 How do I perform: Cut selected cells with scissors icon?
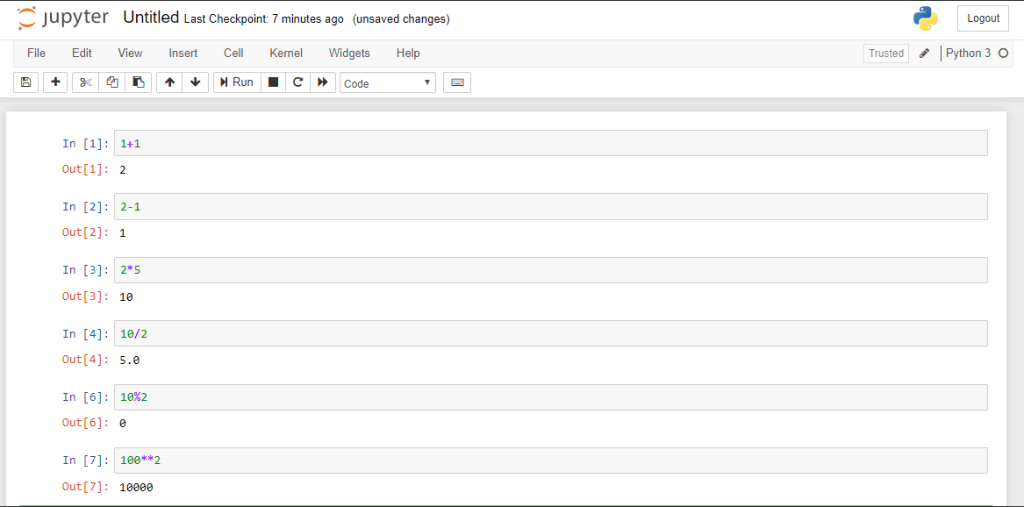[86, 82]
